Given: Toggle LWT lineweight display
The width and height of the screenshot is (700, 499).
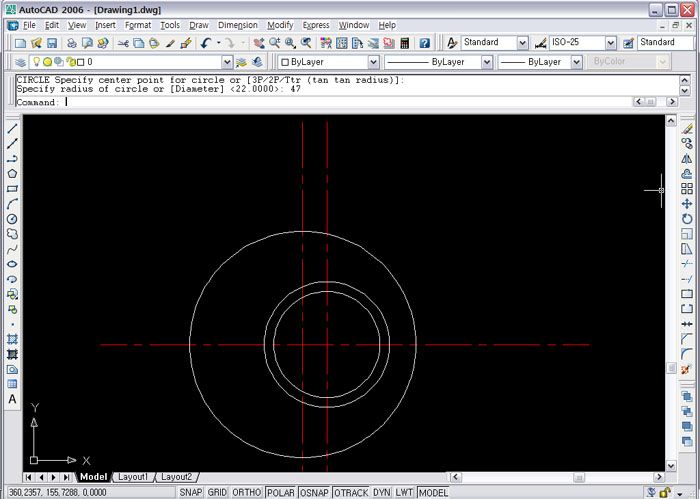Looking at the screenshot, I should point(404,492).
